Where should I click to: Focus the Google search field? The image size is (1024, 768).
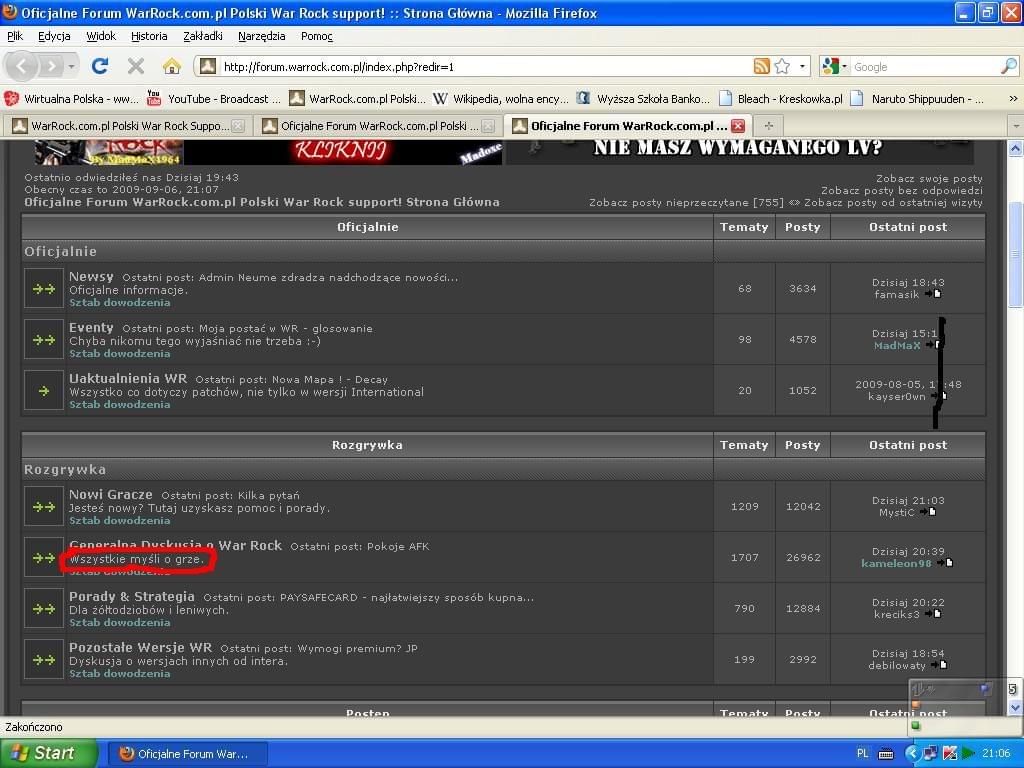926,67
